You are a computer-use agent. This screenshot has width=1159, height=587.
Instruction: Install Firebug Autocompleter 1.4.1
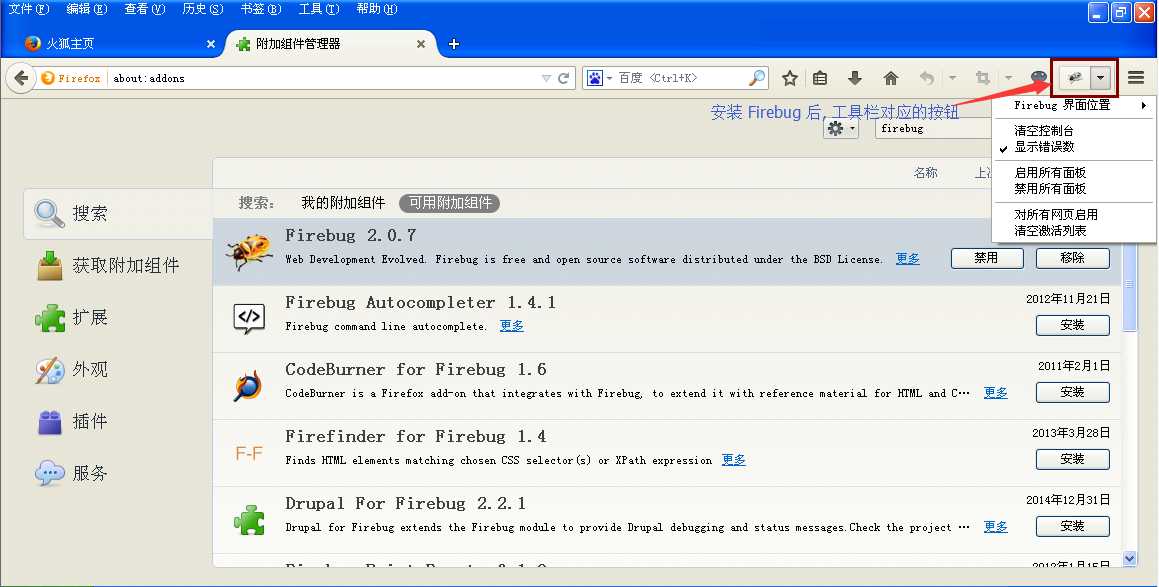click(1073, 325)
